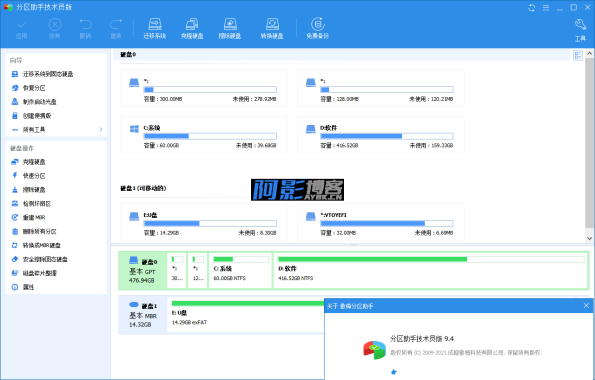Close the About AOMEI Partition Assistant dialog
Viewport: 595px width, 380px height.
pos(586,306)
